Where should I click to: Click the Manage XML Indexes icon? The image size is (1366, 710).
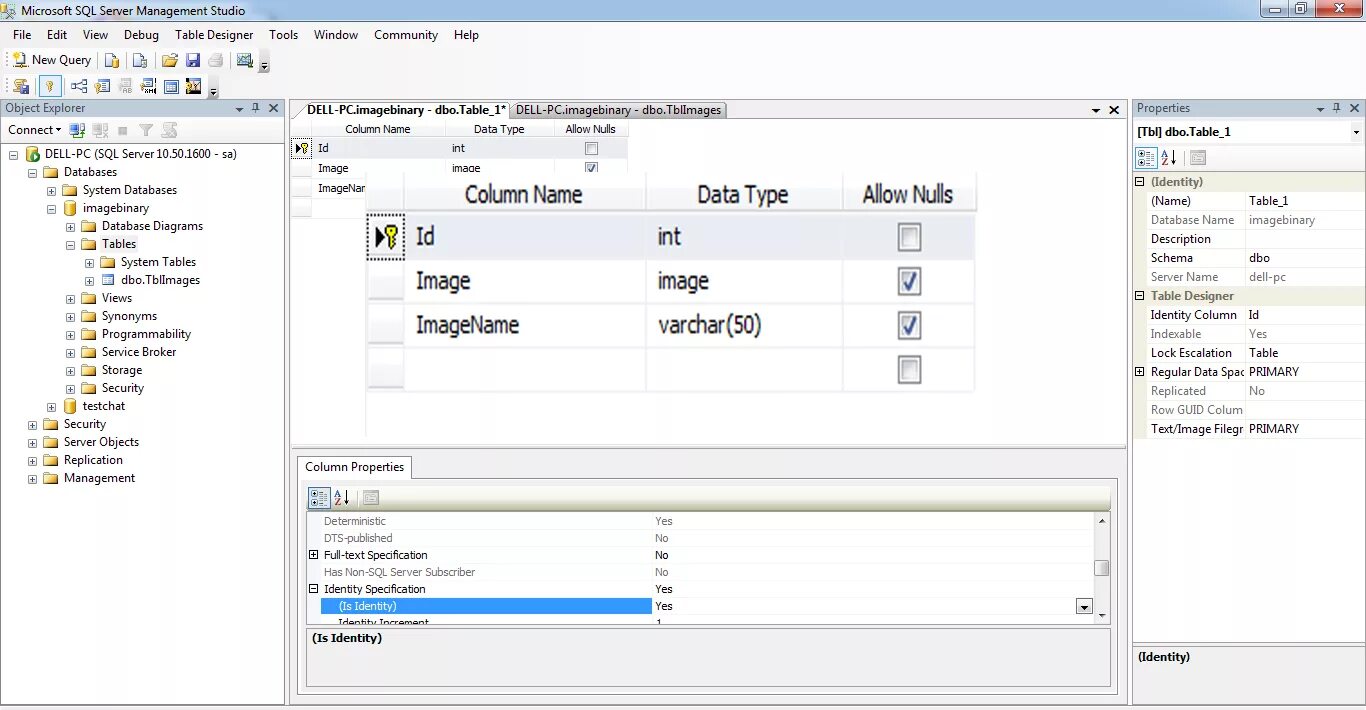pos(148,86)
